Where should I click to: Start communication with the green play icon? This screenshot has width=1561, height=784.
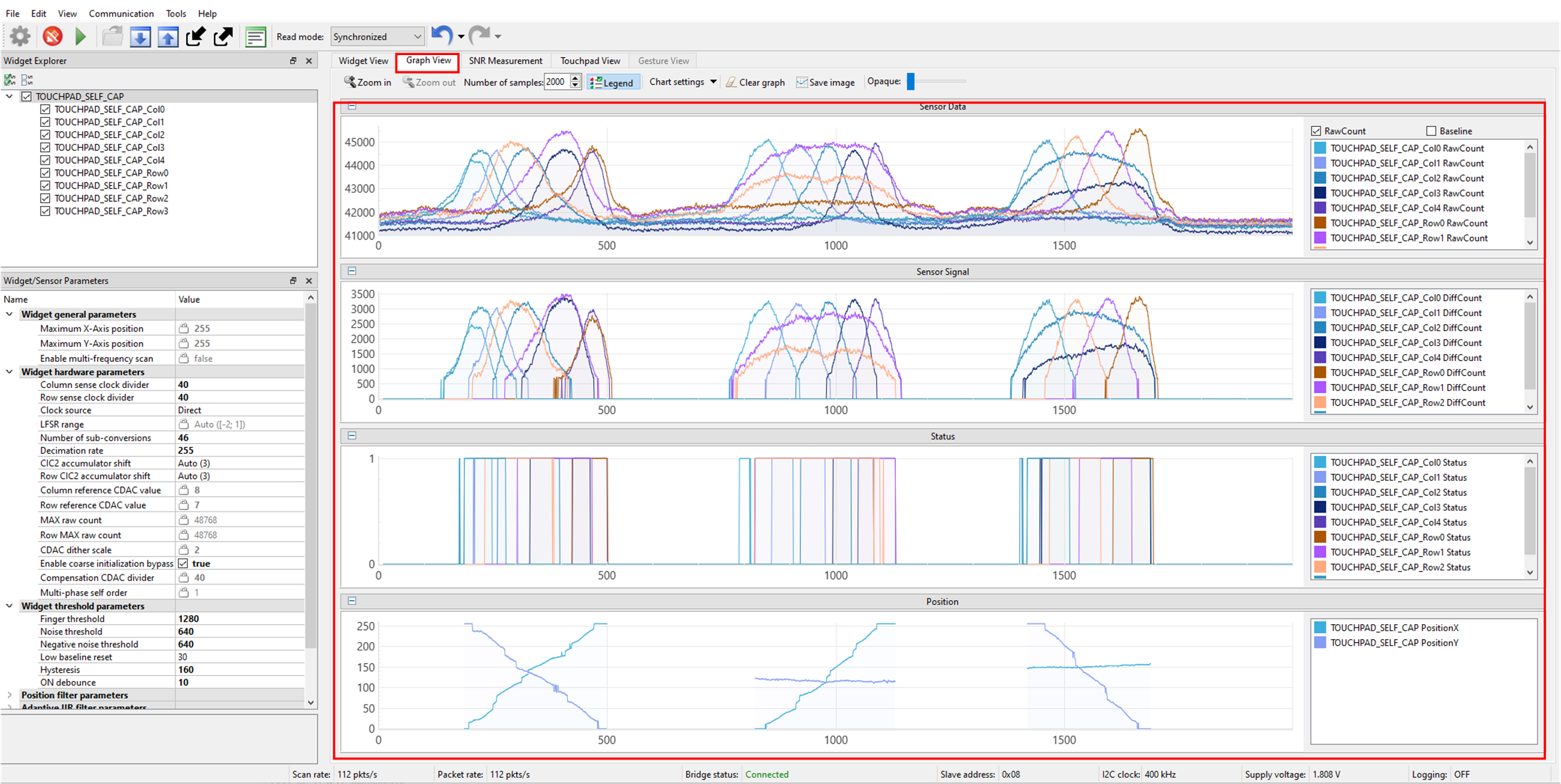(80, 37)
